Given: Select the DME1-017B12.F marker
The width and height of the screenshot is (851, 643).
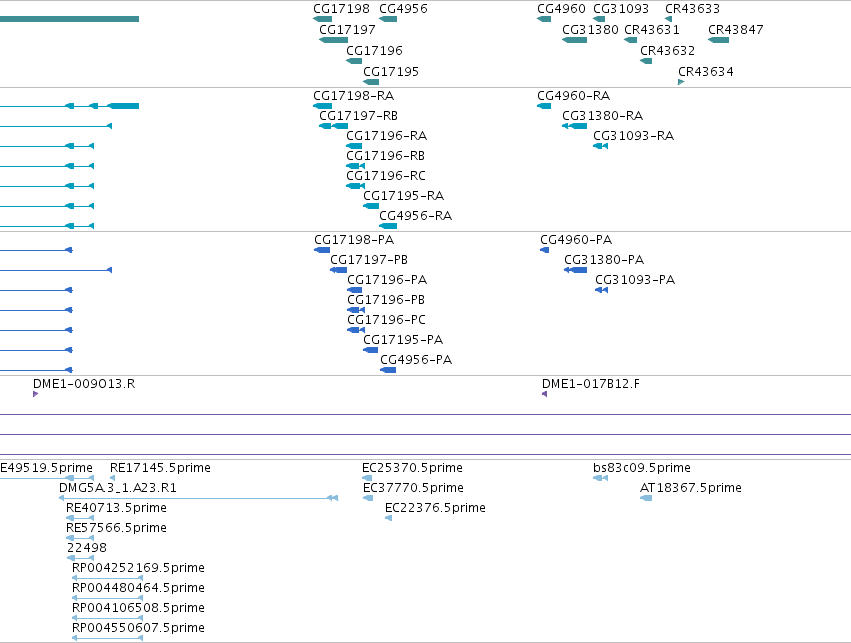Looking at the screenshot, I should pos(544,394).
